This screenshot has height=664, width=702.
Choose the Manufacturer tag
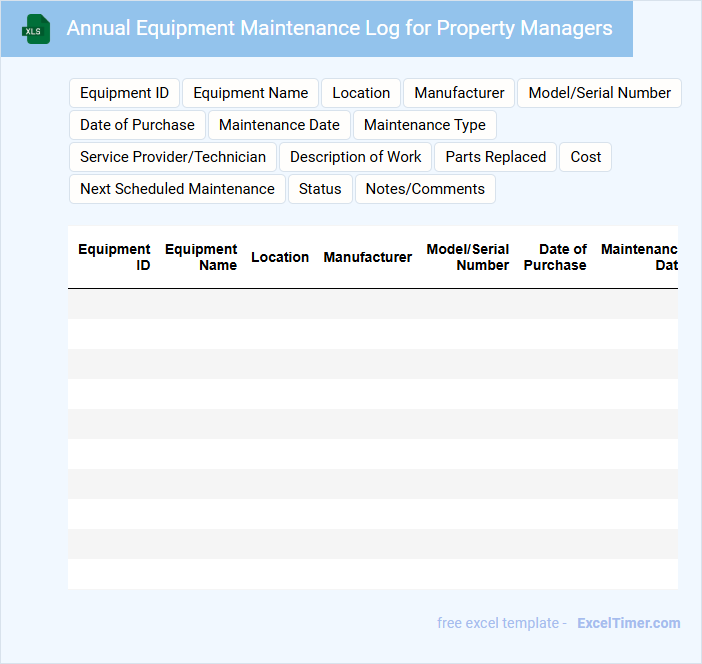point(459,93)
